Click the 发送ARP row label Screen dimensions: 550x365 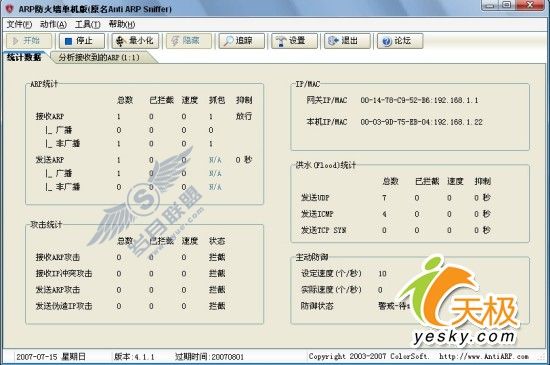(50, 160)
